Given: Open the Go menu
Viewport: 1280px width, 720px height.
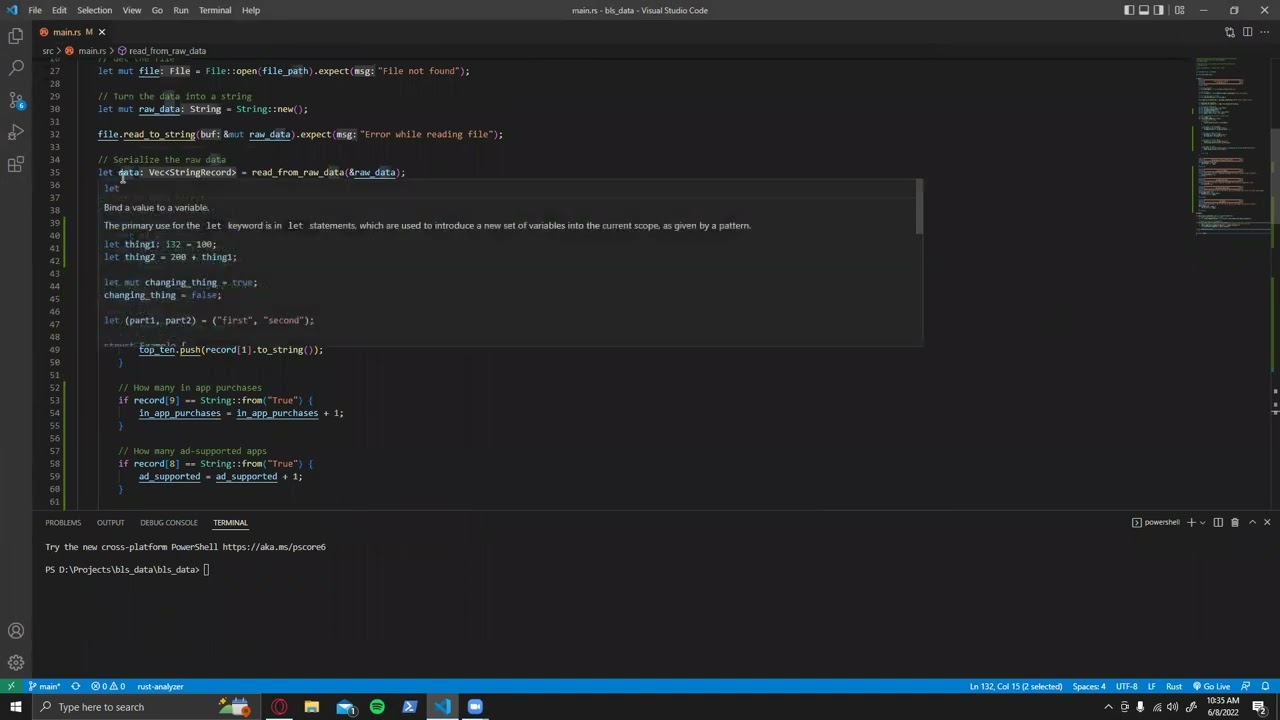Looking at the screenshot, I should (157, 10).
